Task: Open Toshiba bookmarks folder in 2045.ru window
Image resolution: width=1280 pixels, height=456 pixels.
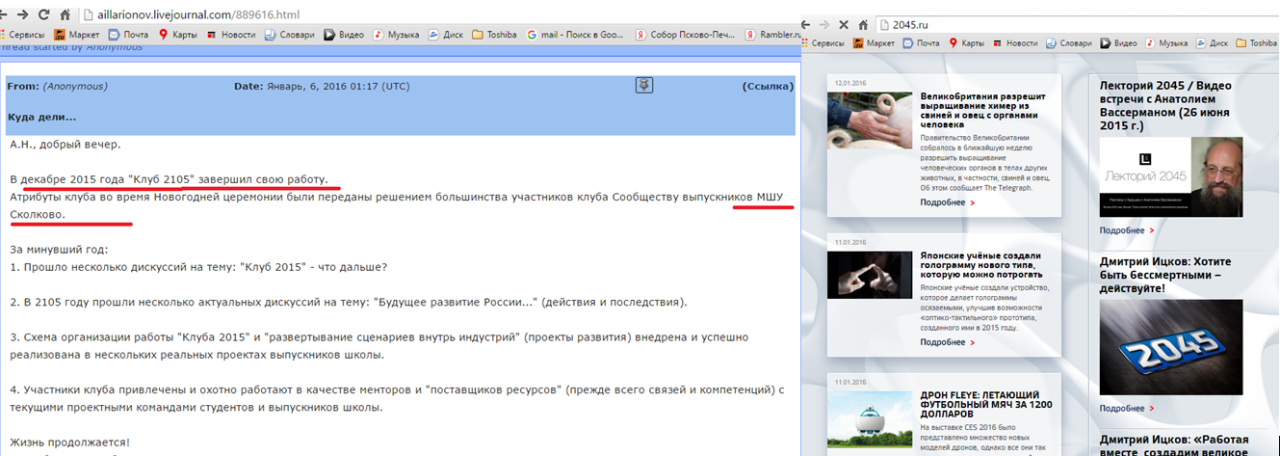Action: [1257, 43]
